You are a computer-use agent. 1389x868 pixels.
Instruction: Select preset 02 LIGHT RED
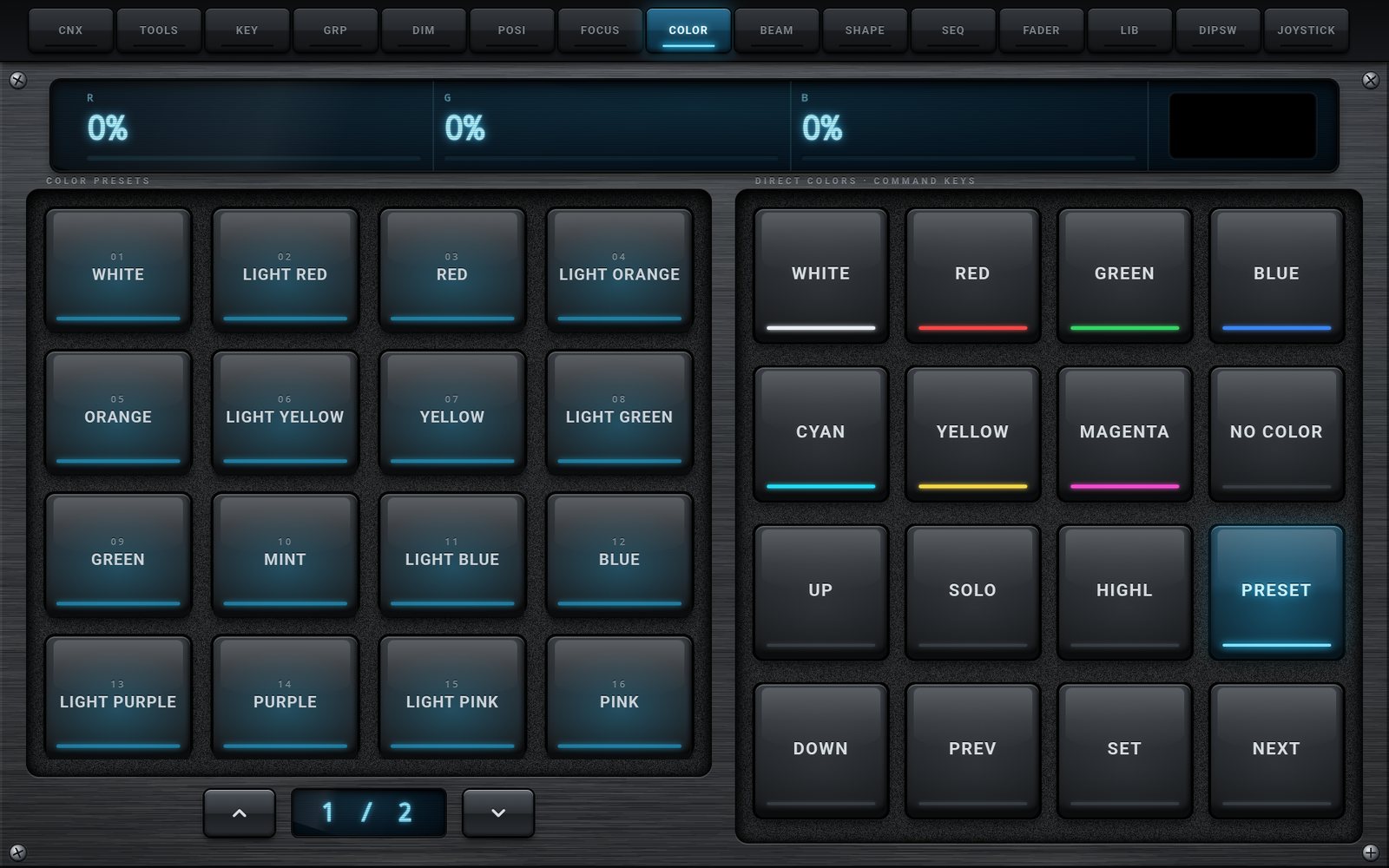[x=285, y=269]
